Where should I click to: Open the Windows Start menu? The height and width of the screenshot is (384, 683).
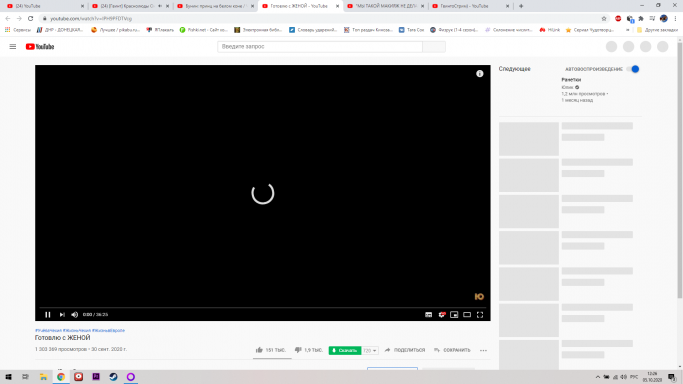coord(8,377)
